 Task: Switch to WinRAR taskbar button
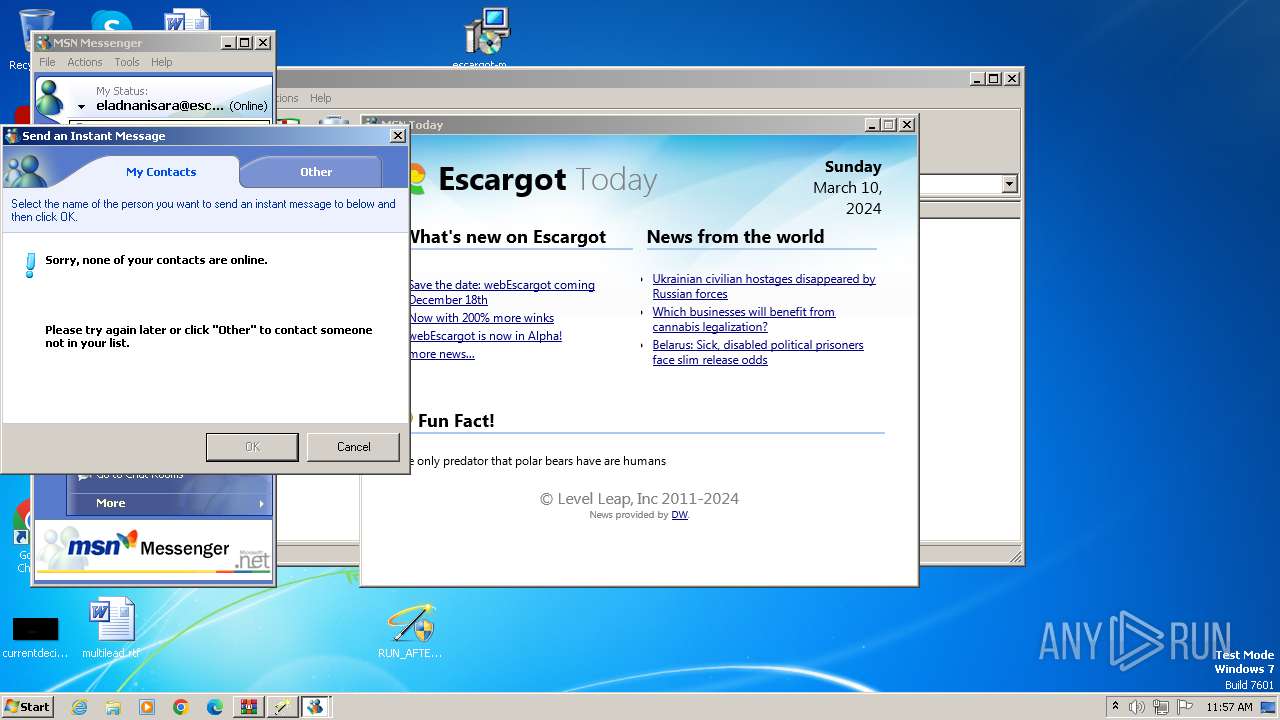[x=249, y=707]
